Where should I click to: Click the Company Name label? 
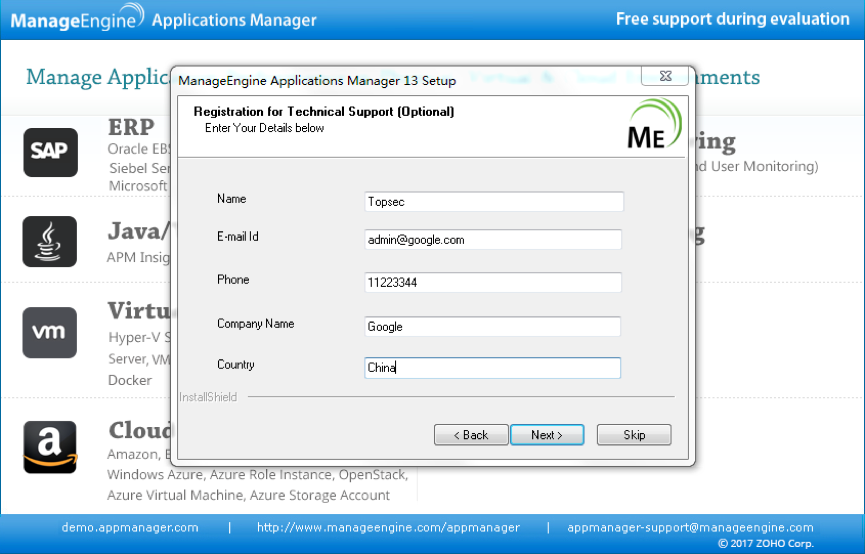click(x=255, y=324)
